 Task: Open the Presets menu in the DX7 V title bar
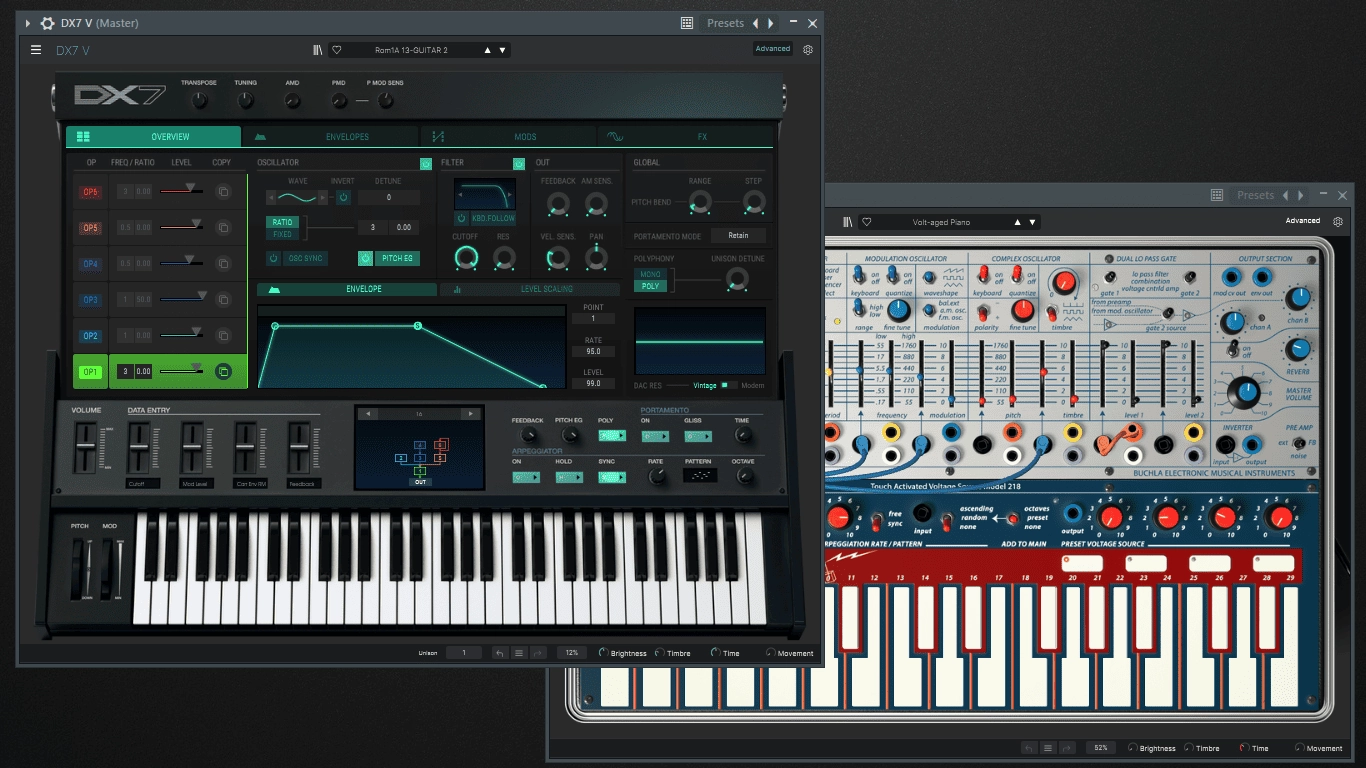point(725,23)
